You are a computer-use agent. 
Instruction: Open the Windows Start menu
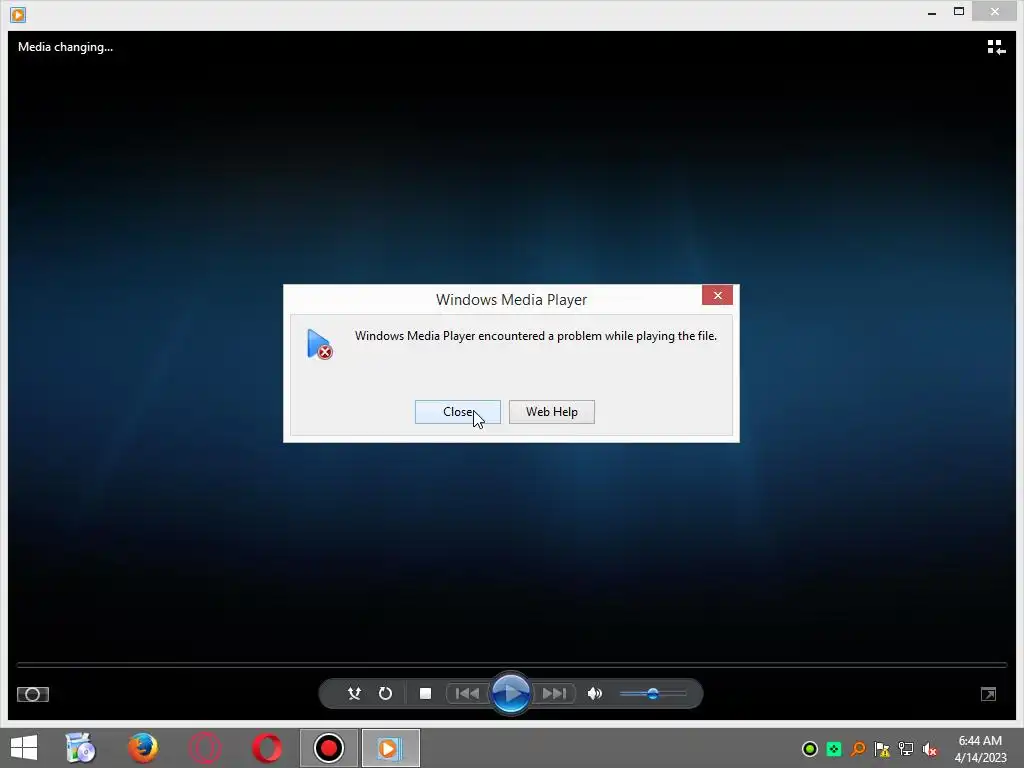(24, 748)
